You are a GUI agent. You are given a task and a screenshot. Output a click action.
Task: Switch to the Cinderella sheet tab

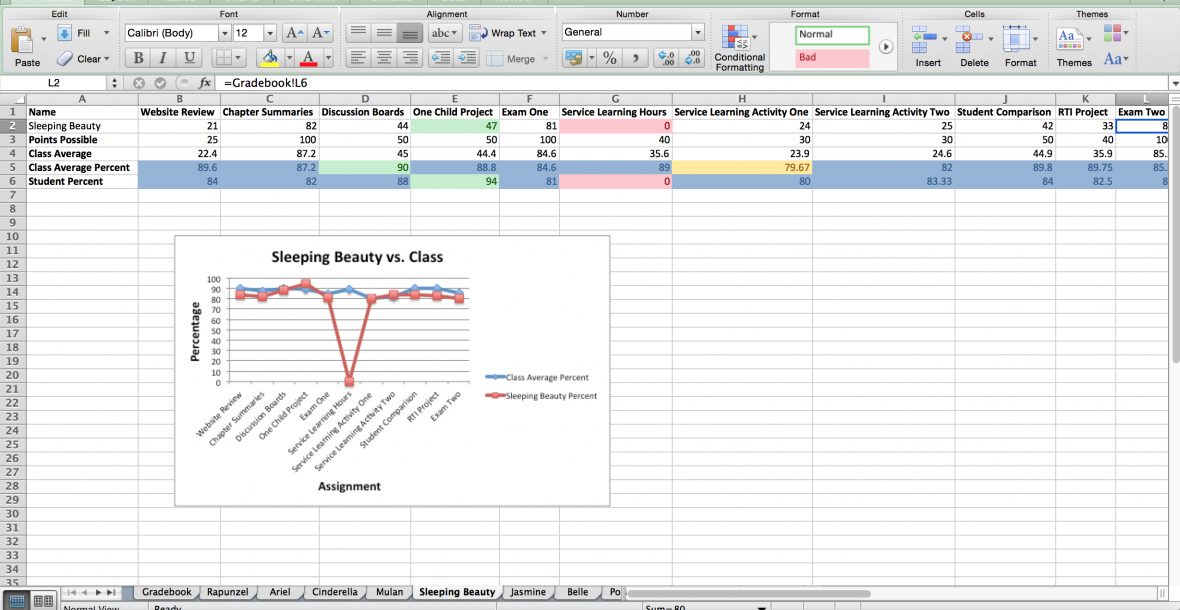(334, 592)
